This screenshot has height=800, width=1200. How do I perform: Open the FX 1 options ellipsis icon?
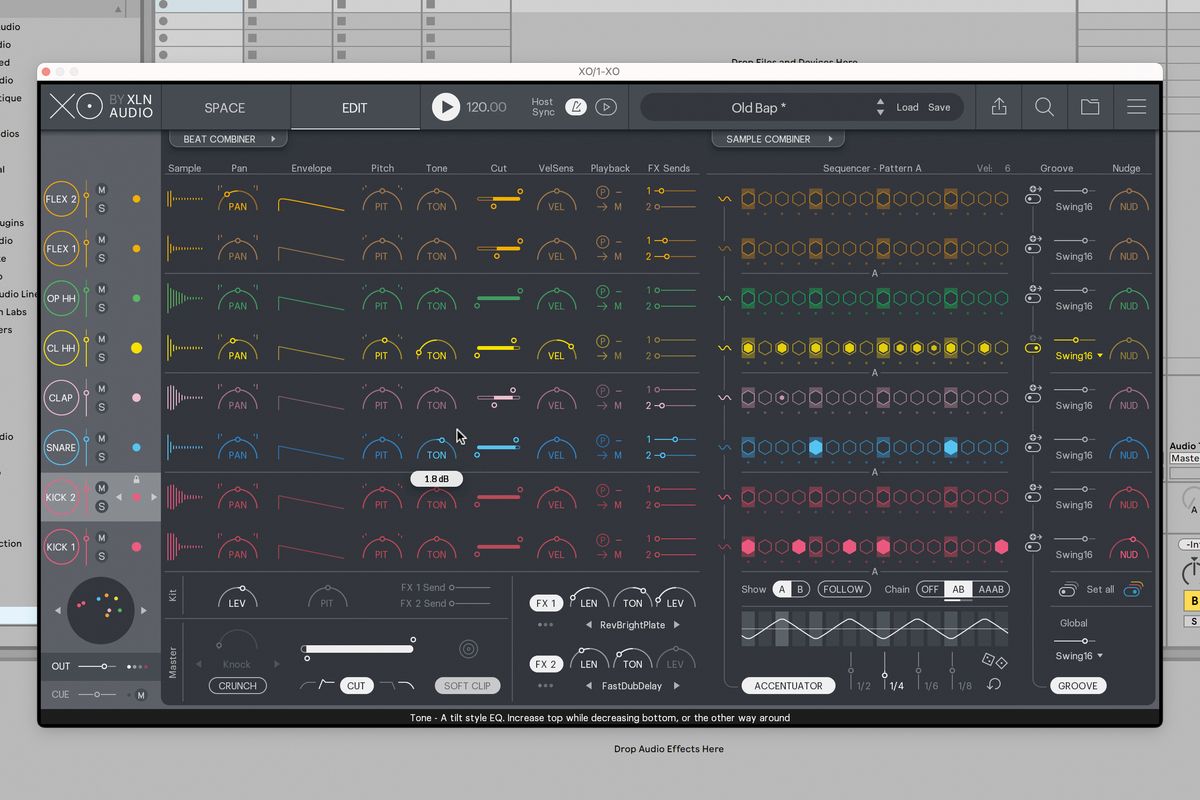[545, 625]
